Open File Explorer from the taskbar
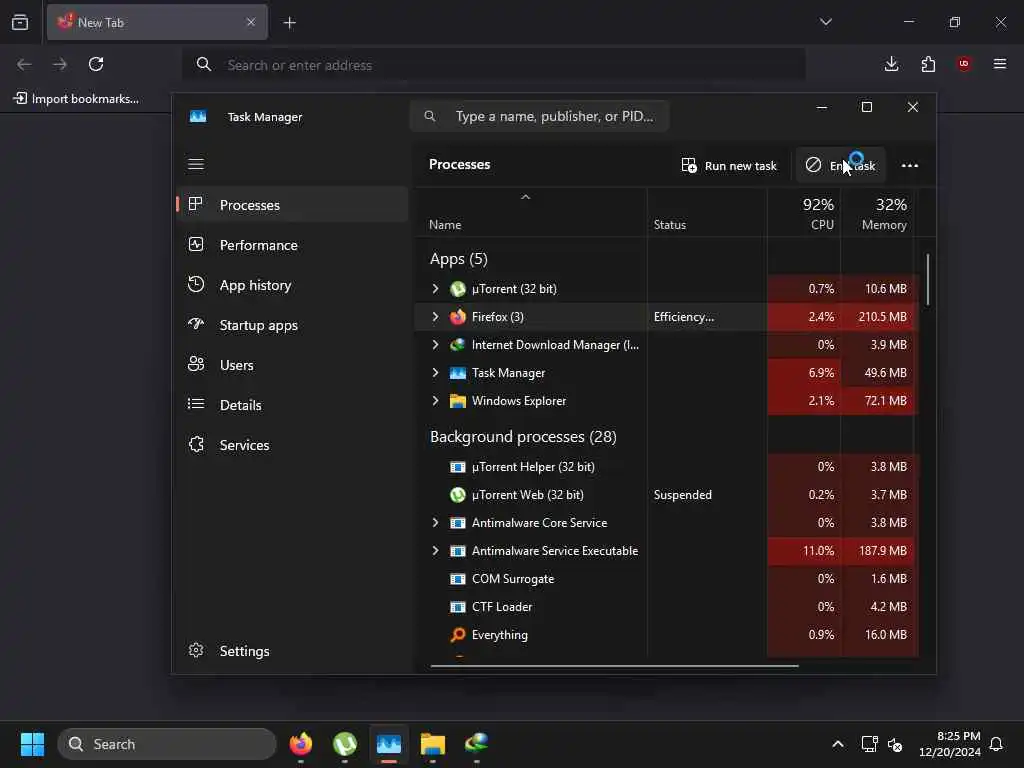This screenshot has height=768, width=1024. tap(432, 744)
